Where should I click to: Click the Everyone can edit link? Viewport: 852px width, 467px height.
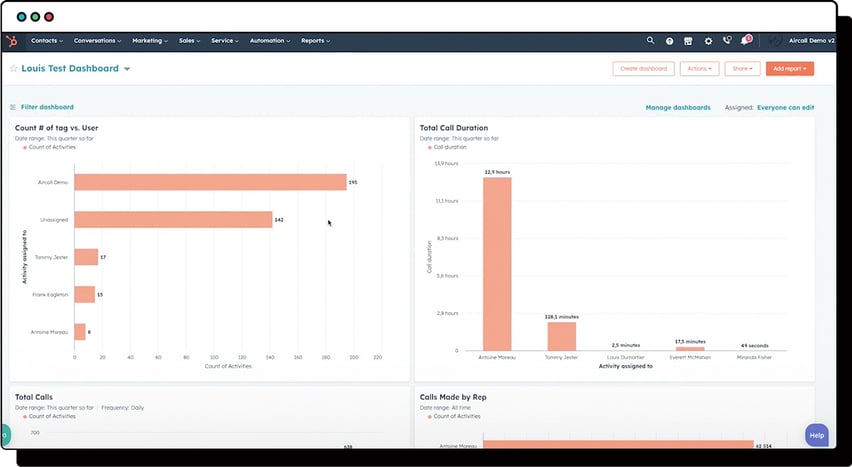pyautogui.click(x=785, y=108)
